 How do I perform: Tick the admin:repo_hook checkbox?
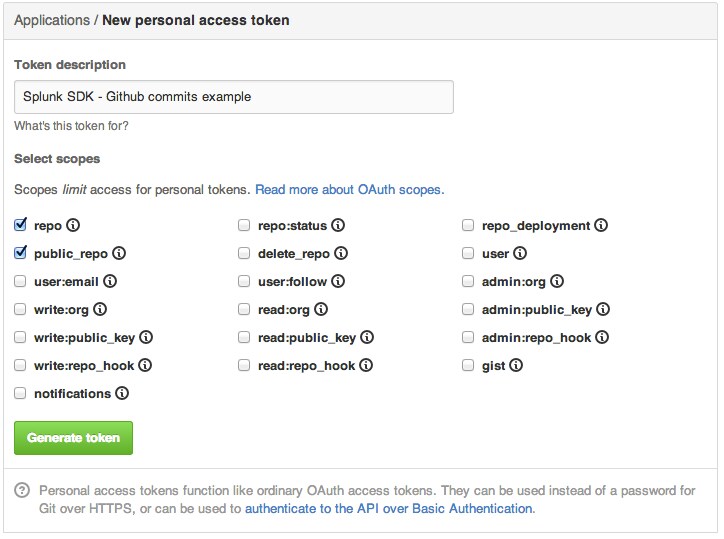click(468, 338)
